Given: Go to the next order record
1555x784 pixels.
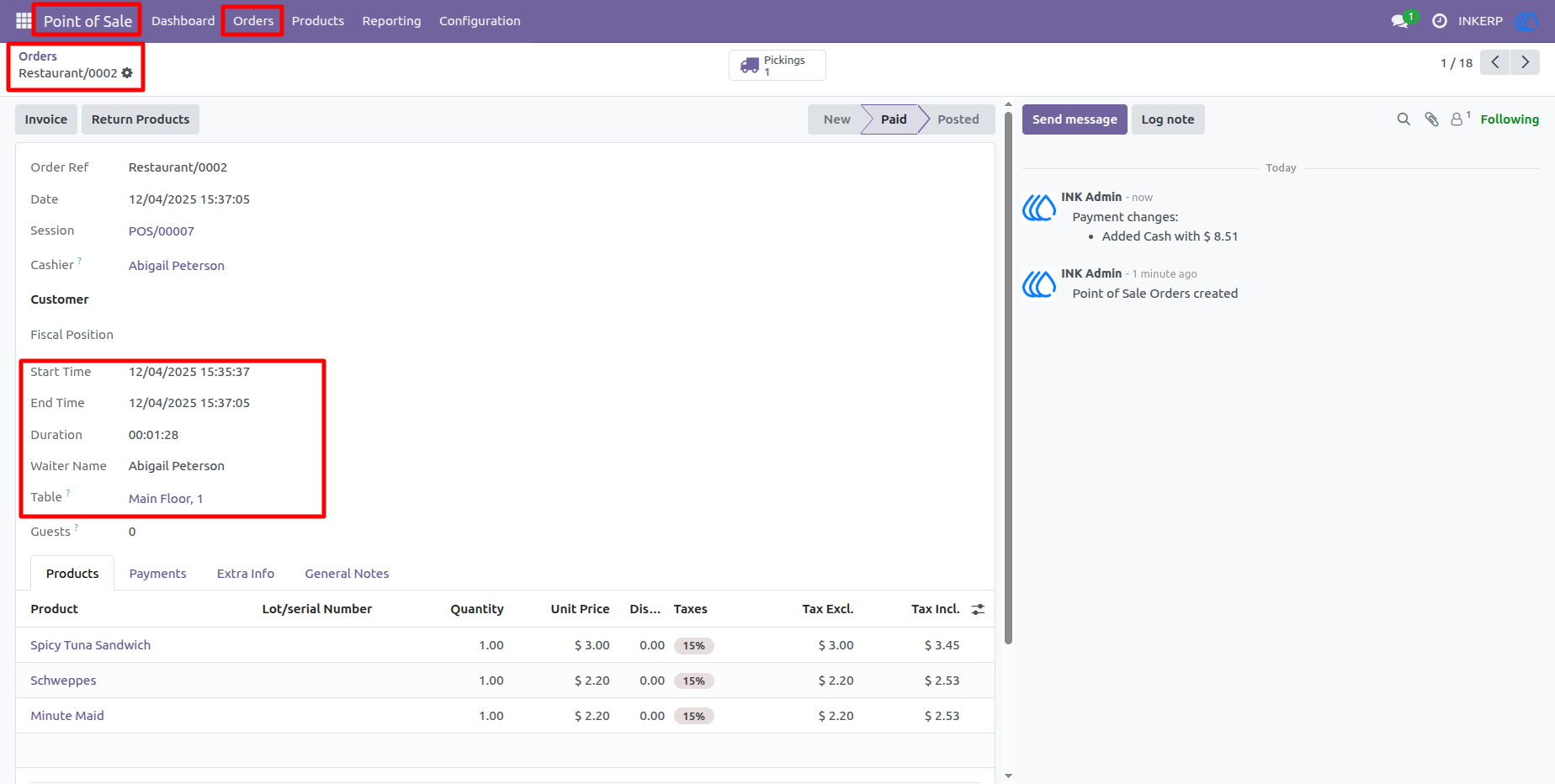Looking at the screenshot, I should 1526,62.
